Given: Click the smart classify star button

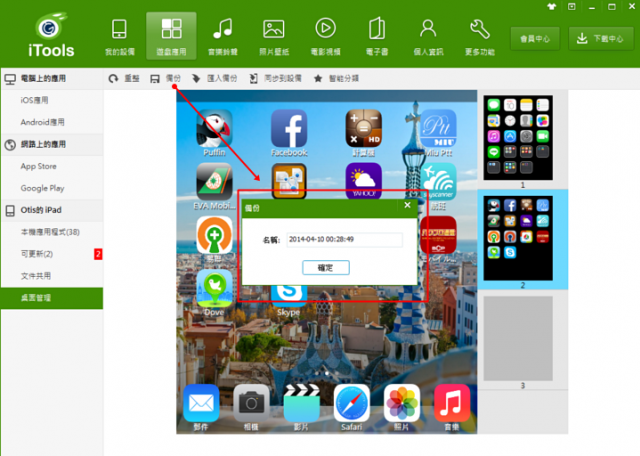Looking at the screenshot, I should click(336, 78).
